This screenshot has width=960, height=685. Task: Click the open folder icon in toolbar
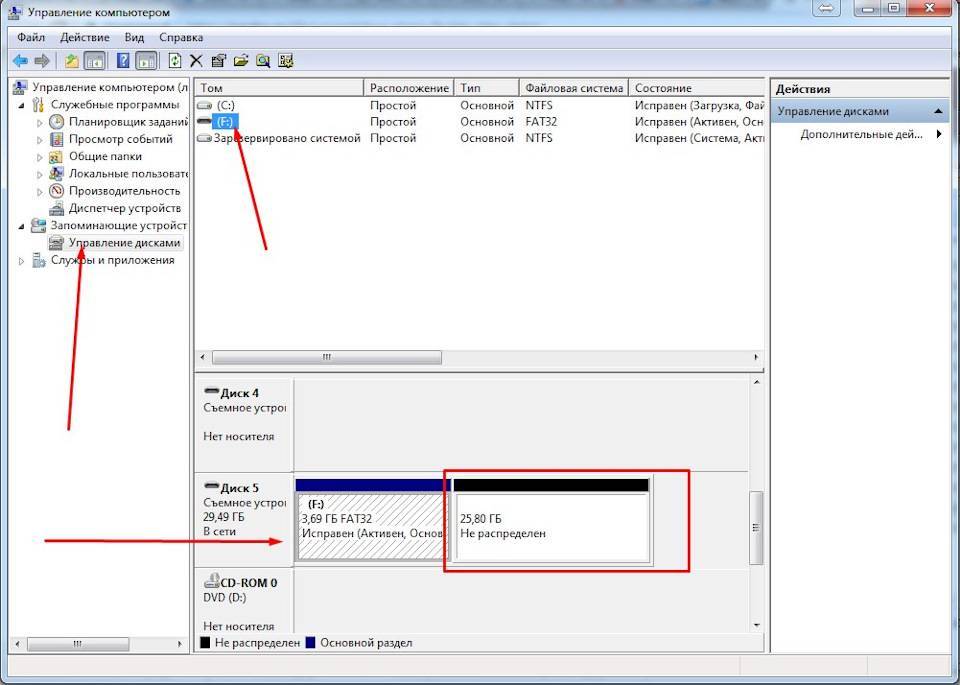click(x=240, y=61)
